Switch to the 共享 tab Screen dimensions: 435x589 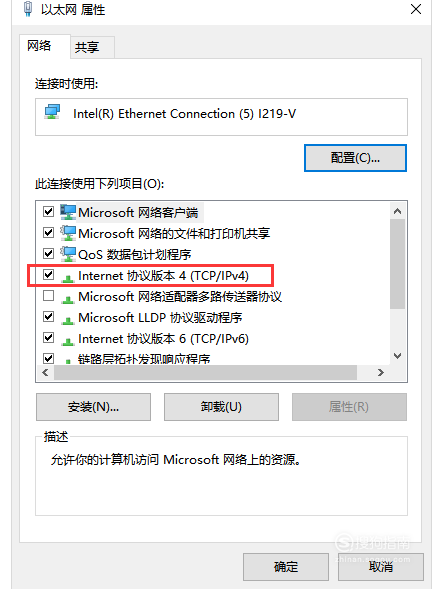87,47
